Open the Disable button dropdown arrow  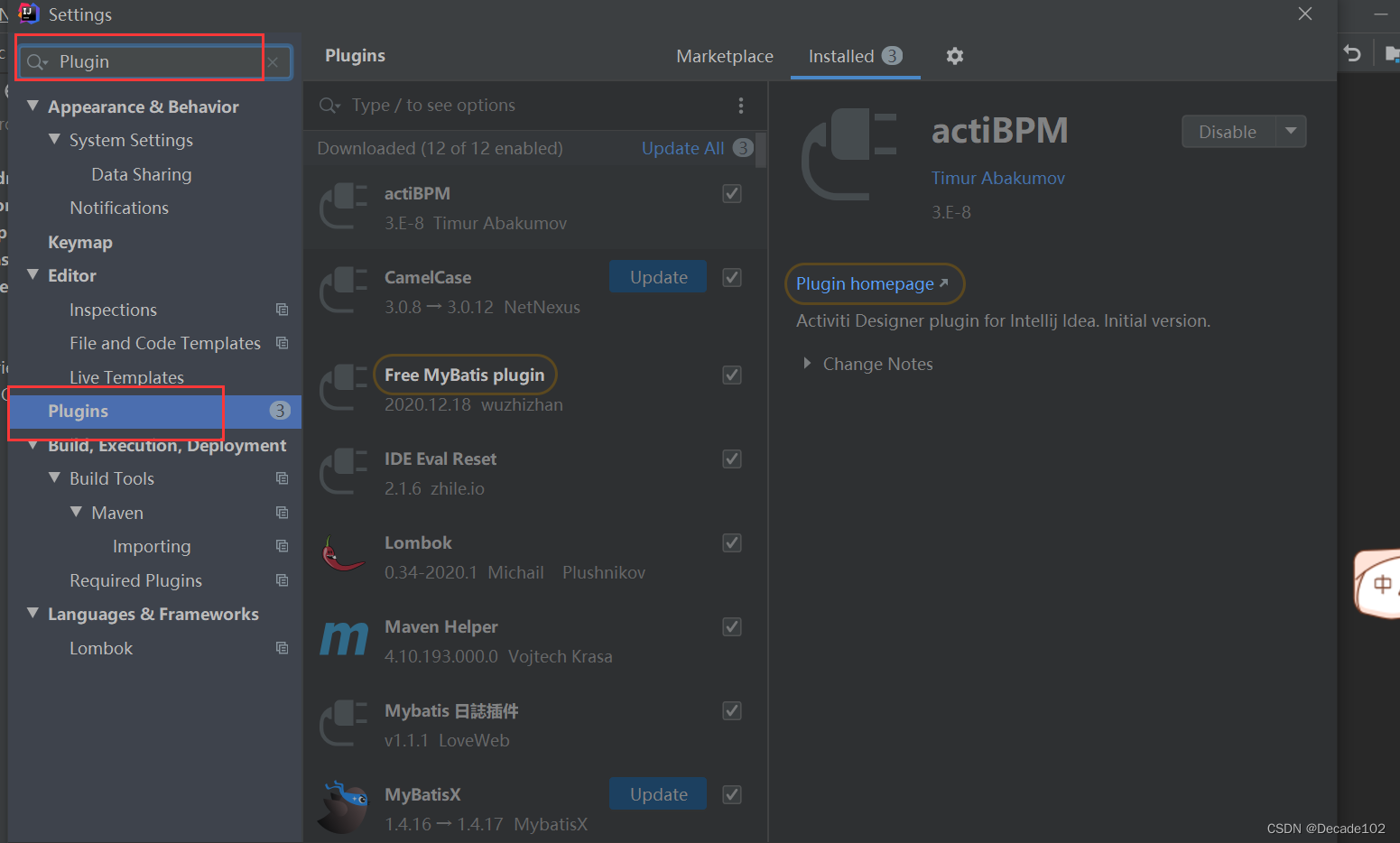click(1291, 132)
